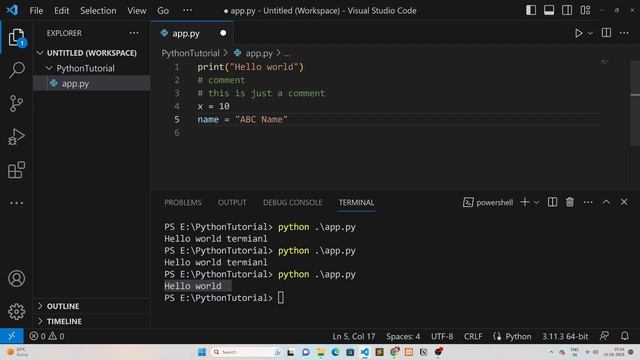The width and height of the screenshot is (640, 360).
Task: Collapse the UNTITLED (WORKSPACE) section
Action: [91, 53]
